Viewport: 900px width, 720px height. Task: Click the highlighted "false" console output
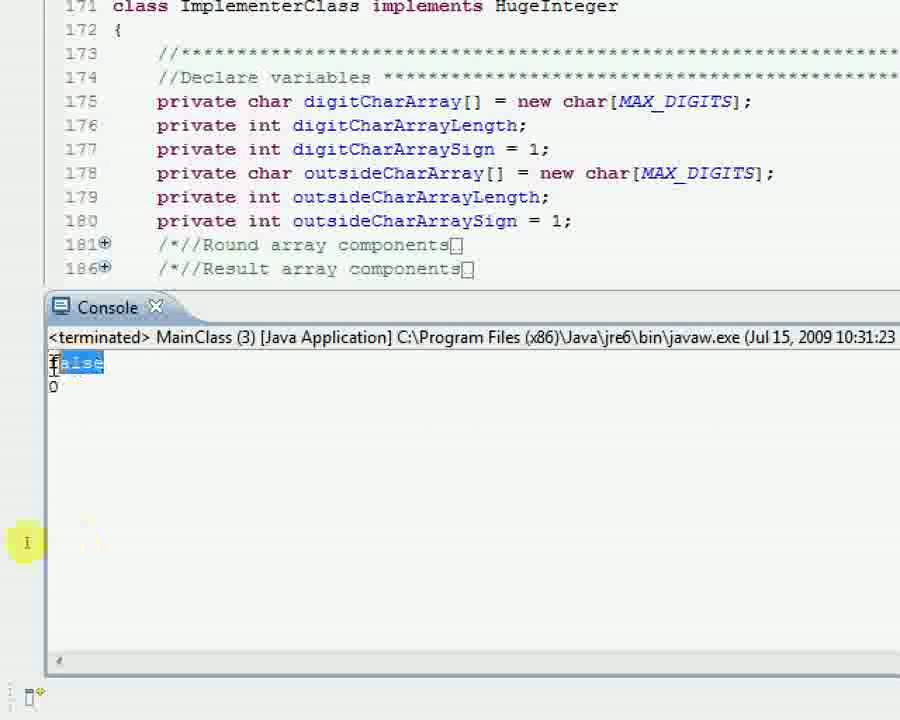pyautogui.click(x=77, y=363)
